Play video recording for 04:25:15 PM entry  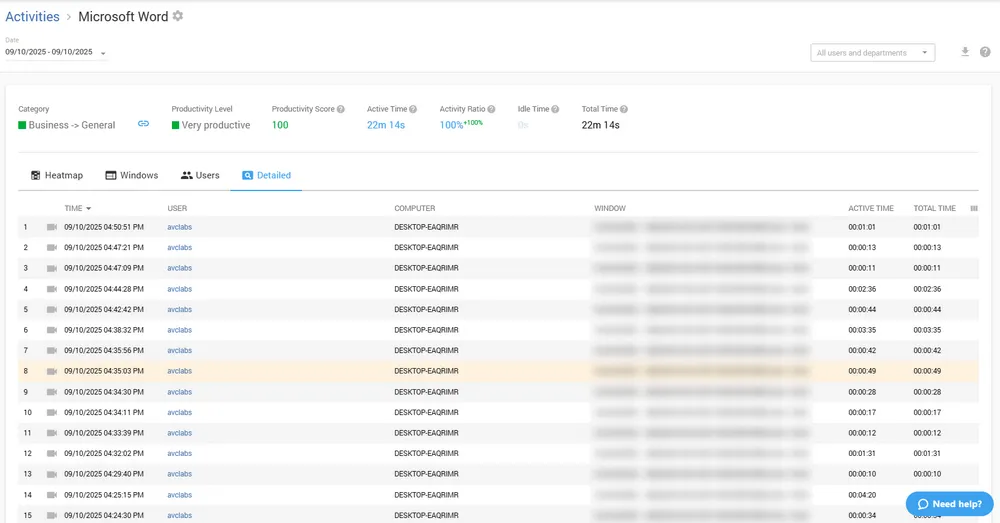[x=52, y=495]
